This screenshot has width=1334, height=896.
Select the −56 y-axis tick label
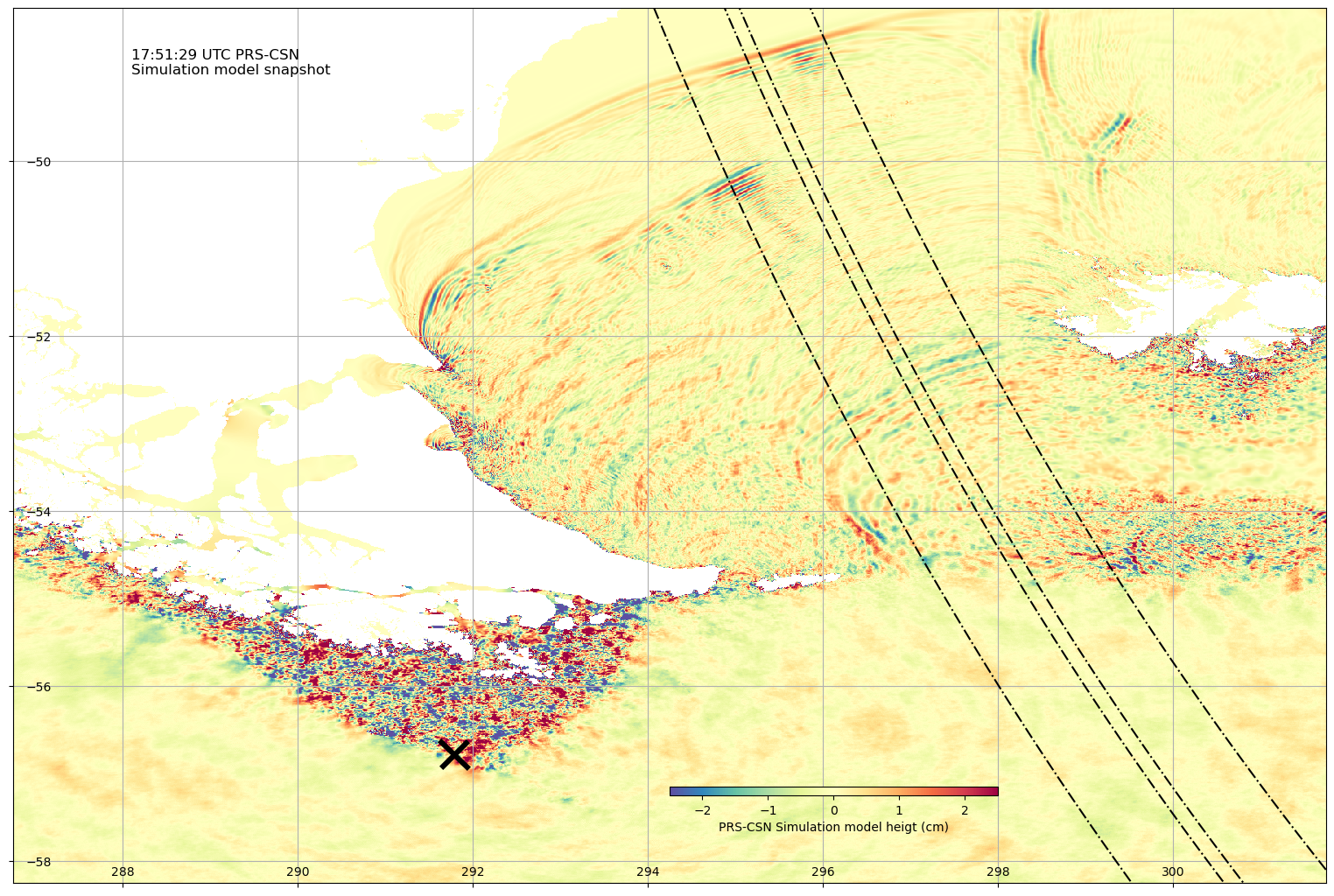point(39,687)
